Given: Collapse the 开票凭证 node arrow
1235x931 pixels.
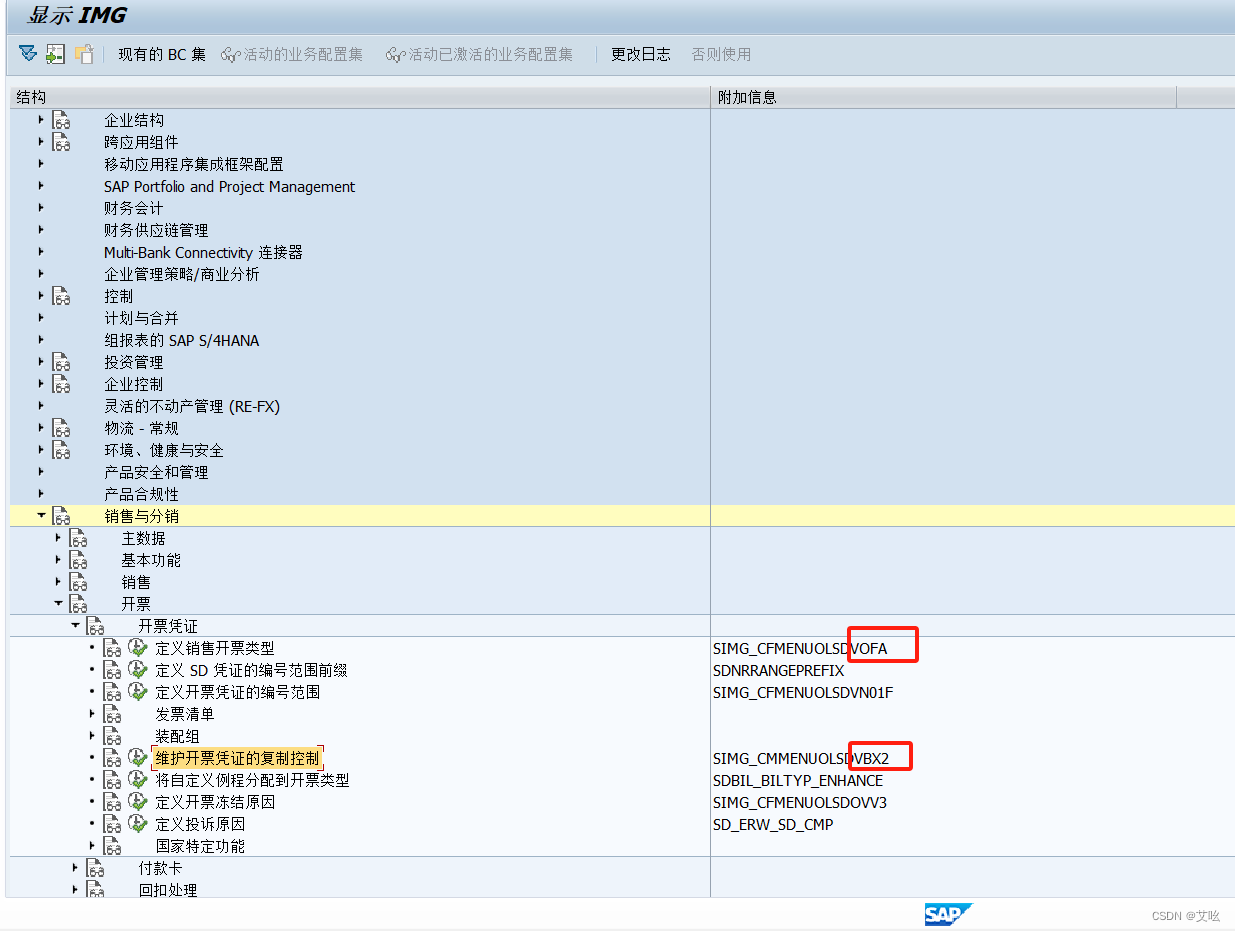Looking at the screenshot, I should pos(75,625).
